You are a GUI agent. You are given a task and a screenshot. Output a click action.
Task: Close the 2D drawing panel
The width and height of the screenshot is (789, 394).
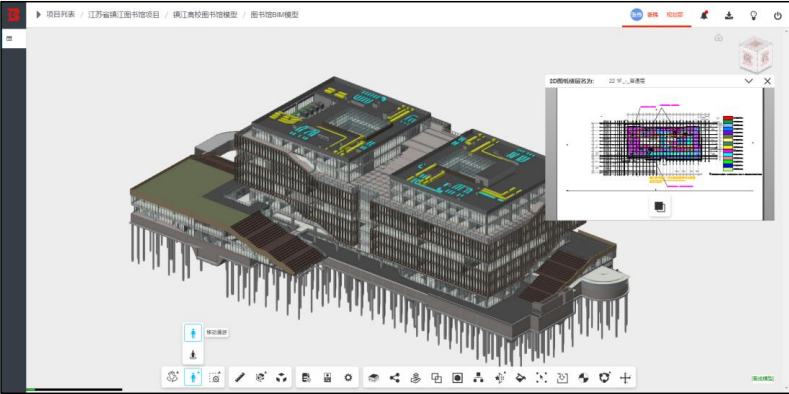767,81
